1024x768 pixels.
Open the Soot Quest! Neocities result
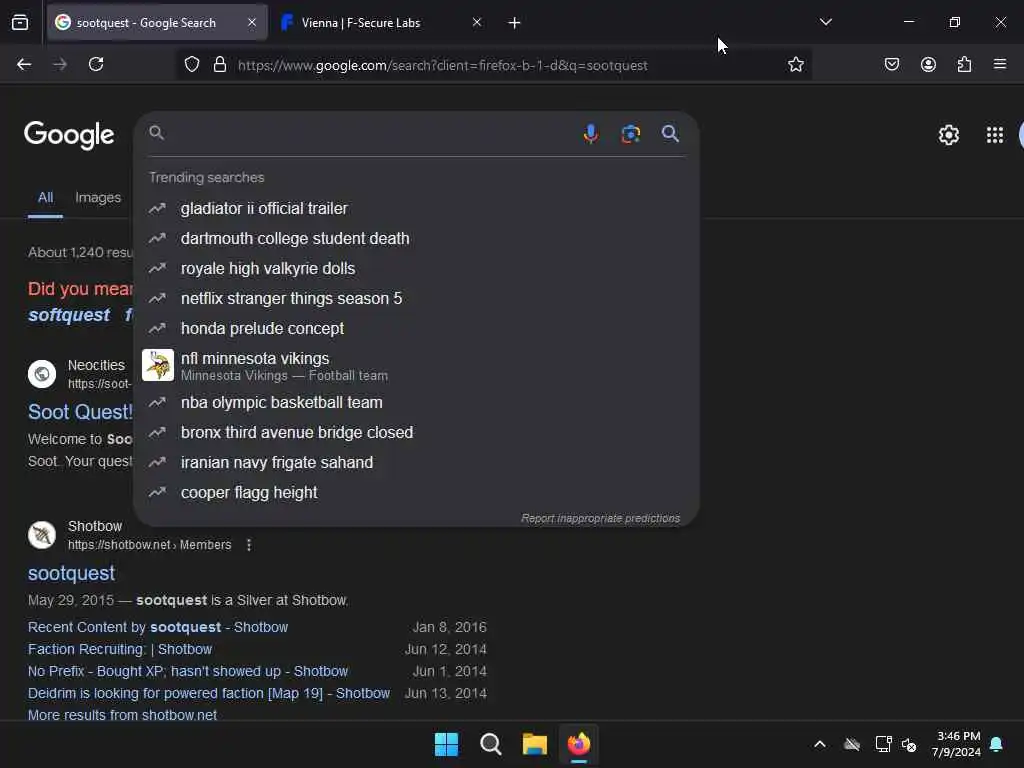(80, 412)
